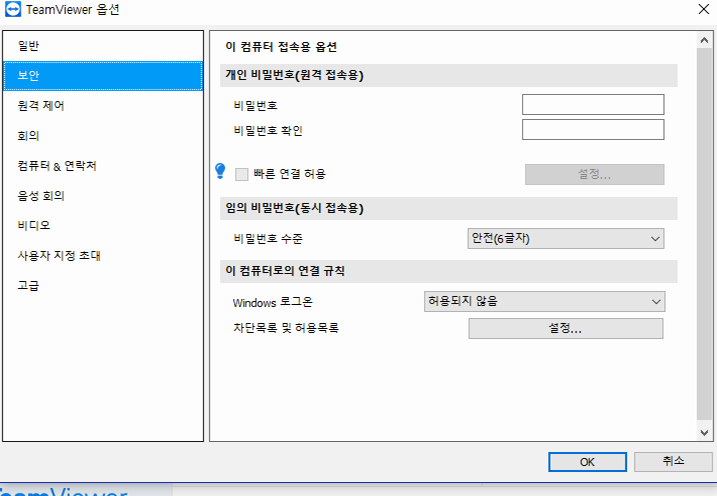Click the Windows 로그온 label
717x496 pixels.
273,302
